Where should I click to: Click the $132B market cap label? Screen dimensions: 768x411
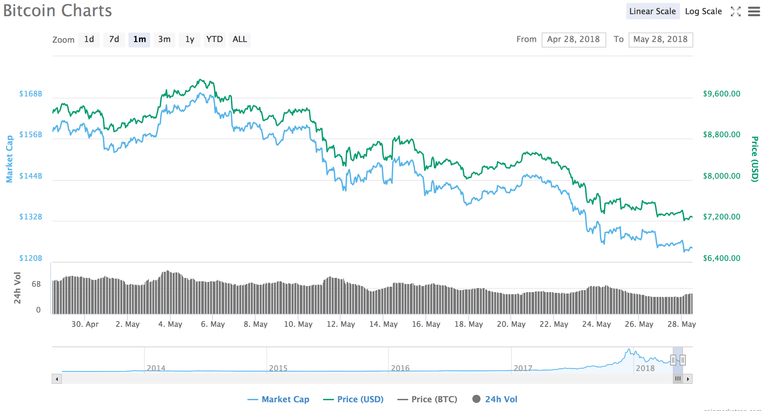(x=31, y=217)
